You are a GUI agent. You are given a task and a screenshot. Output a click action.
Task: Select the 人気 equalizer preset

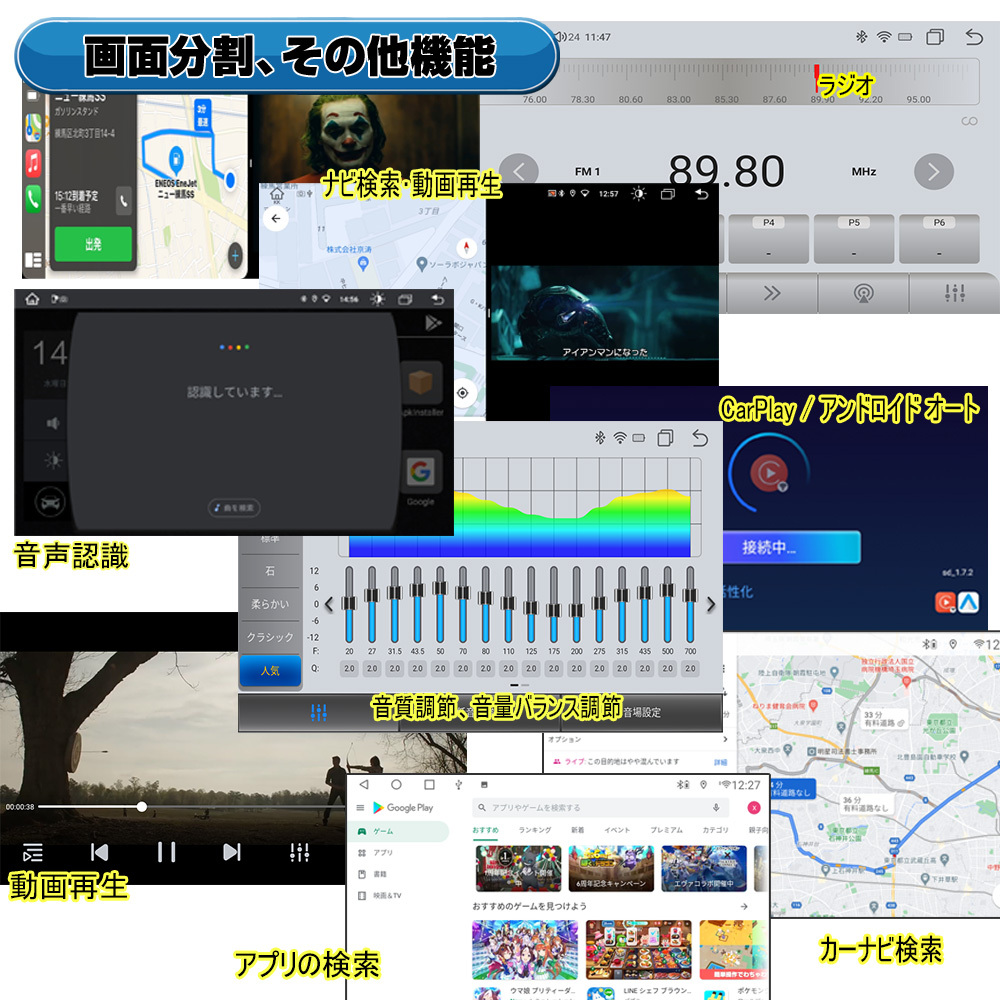[x=270, y=671]
